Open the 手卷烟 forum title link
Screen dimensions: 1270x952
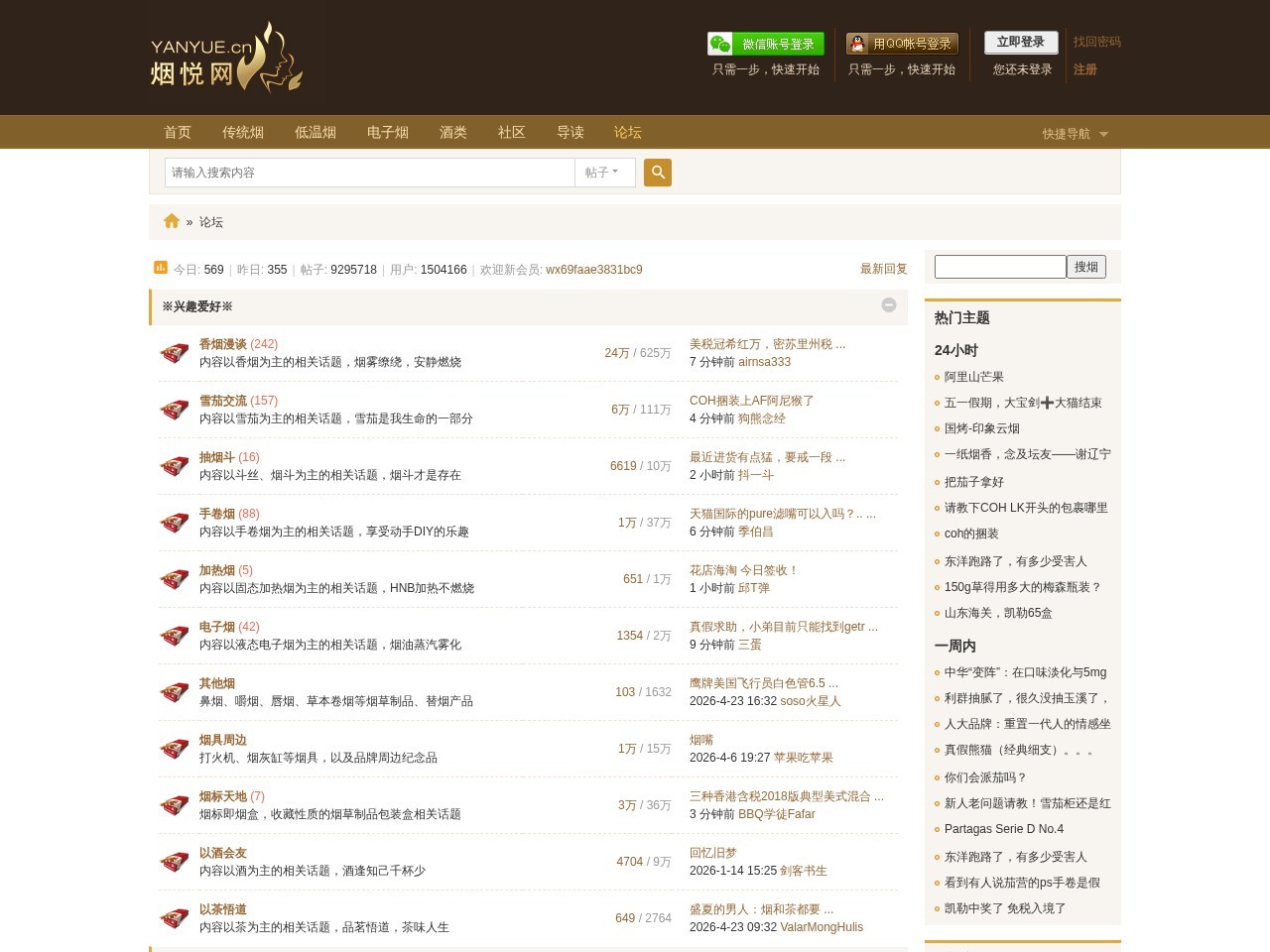217,514
